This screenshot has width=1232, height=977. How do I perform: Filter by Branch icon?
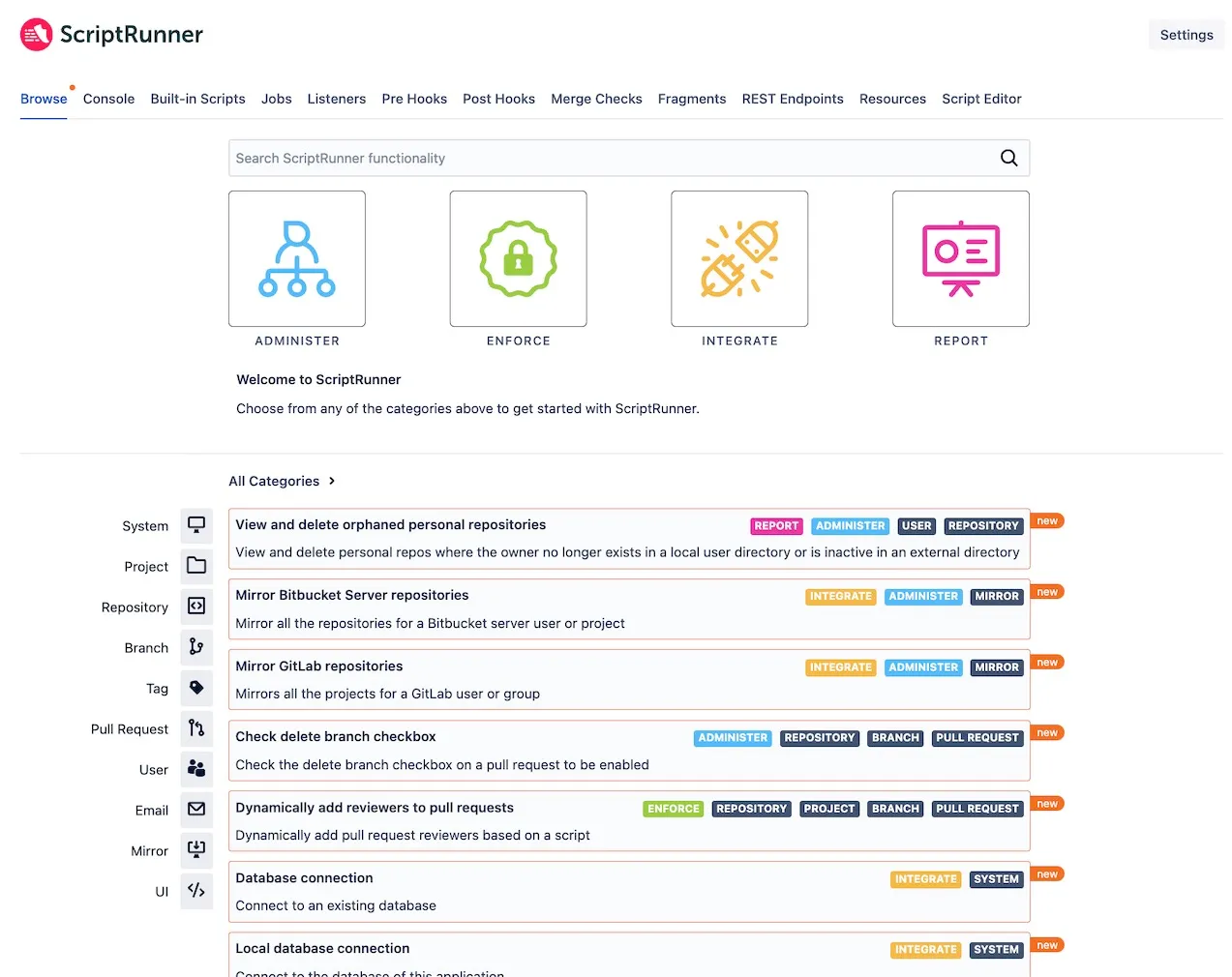tap(196, 647)
